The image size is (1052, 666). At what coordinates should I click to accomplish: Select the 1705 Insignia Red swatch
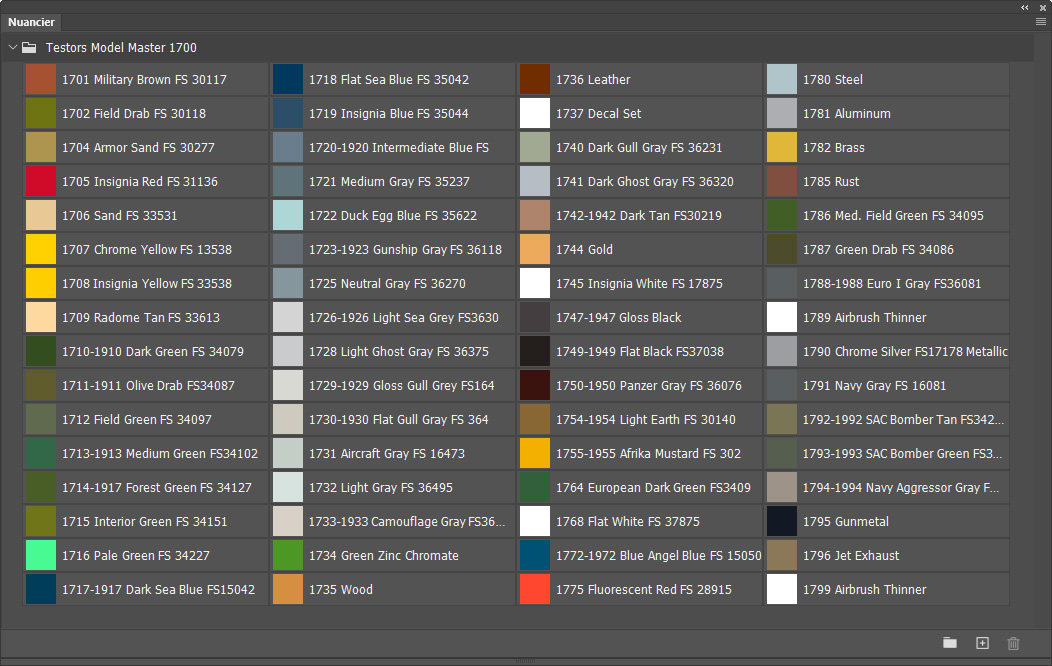tap(41, 182)
